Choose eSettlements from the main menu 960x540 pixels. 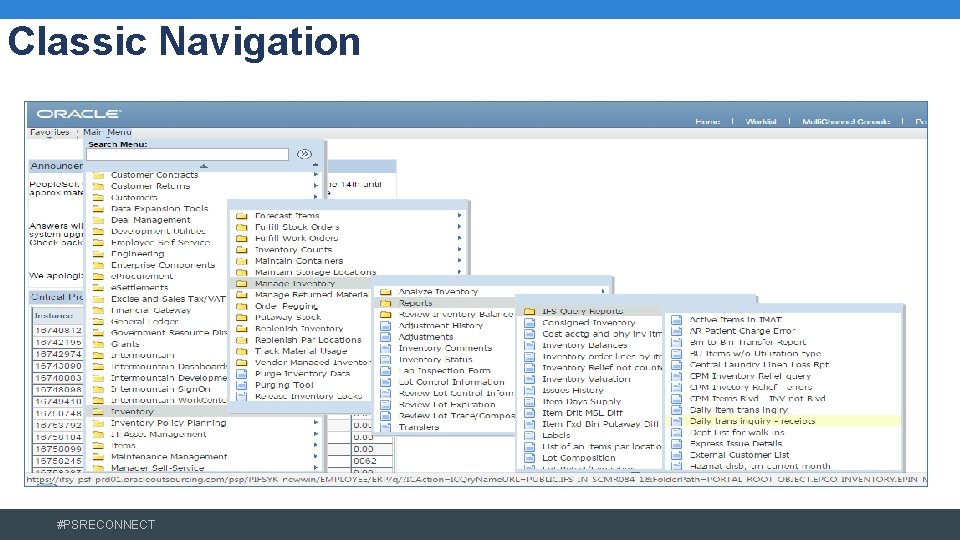(x=140, y=288)
